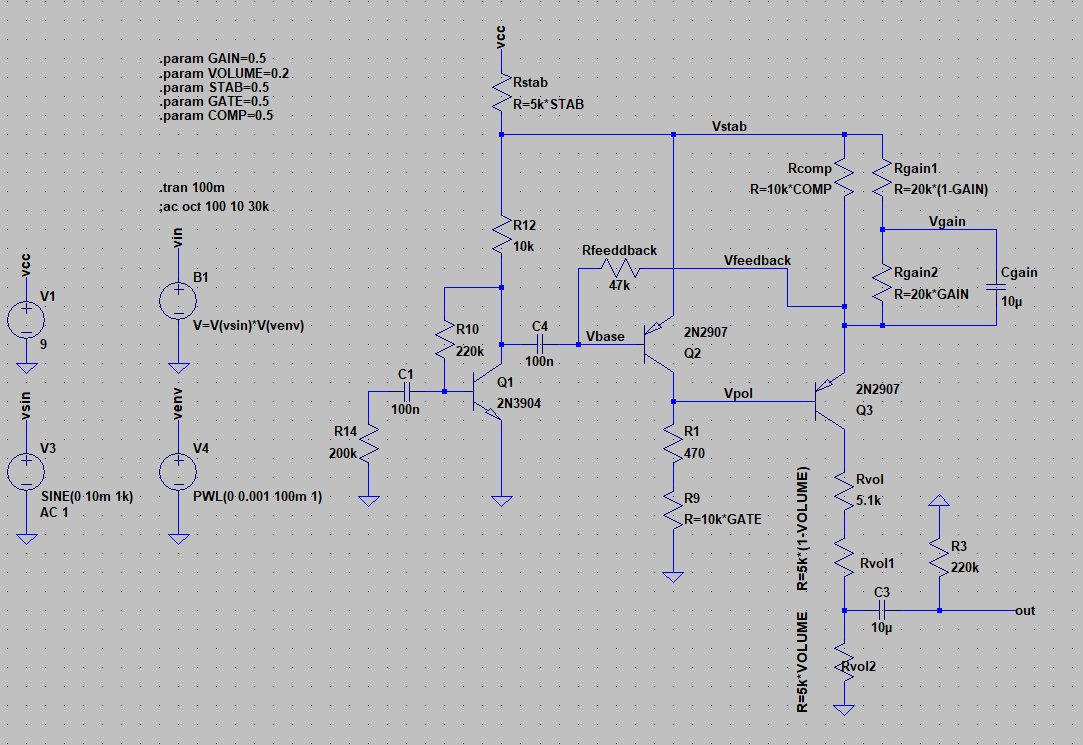The image size is (1083, 745).
Task: Click the vin net label above B1
Action: [178, 238]
